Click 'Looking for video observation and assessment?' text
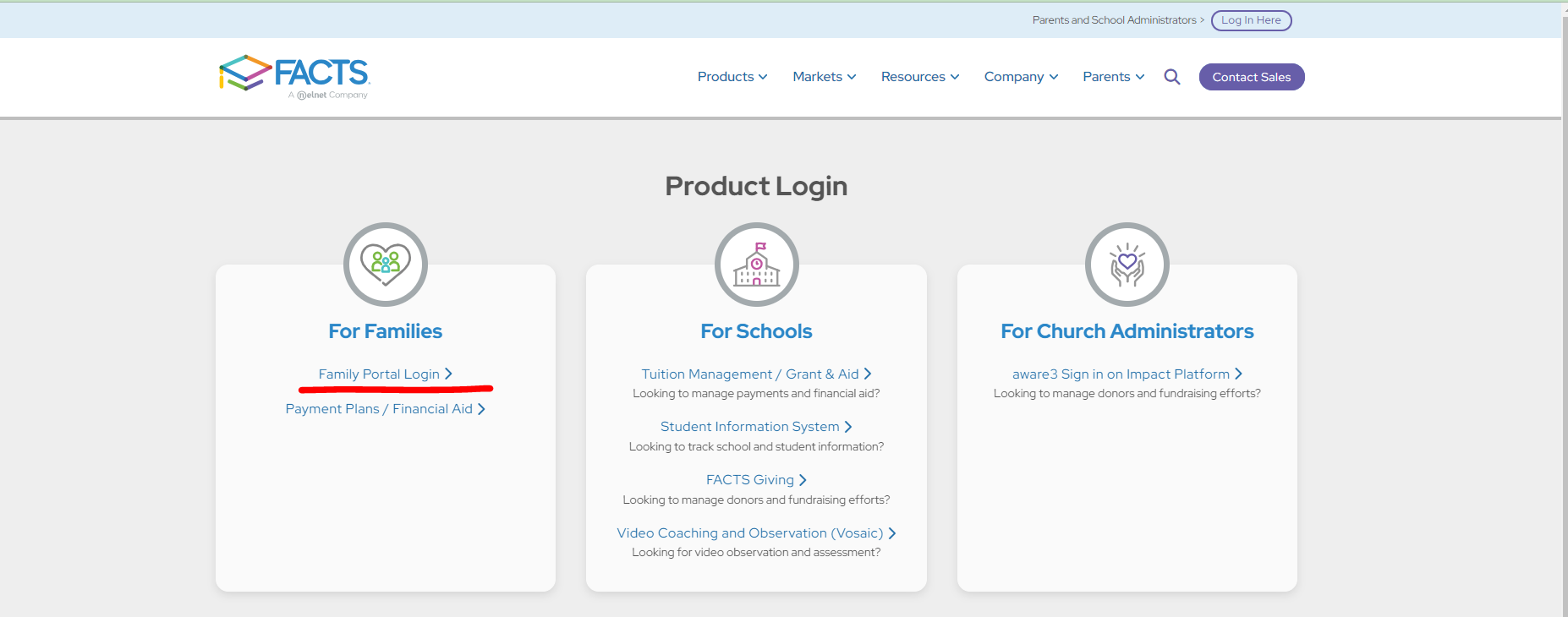The height and width of the screenshot is (617, 1568). tap(756, 553)
